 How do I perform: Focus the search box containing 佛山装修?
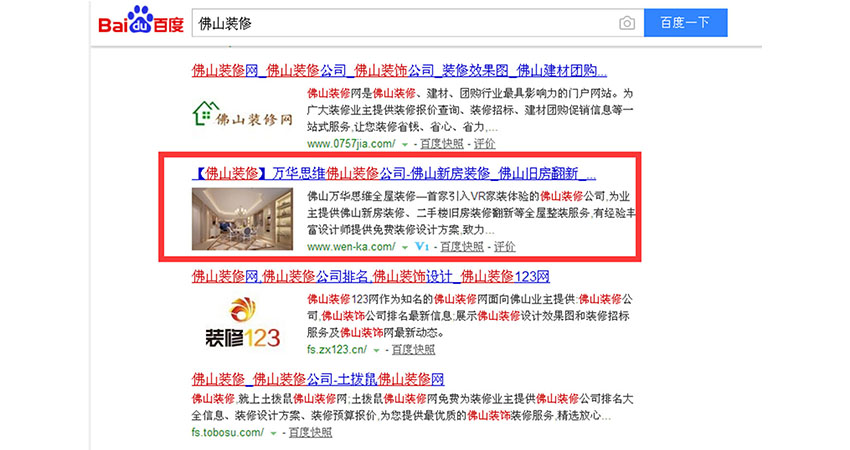pos(404,23)
